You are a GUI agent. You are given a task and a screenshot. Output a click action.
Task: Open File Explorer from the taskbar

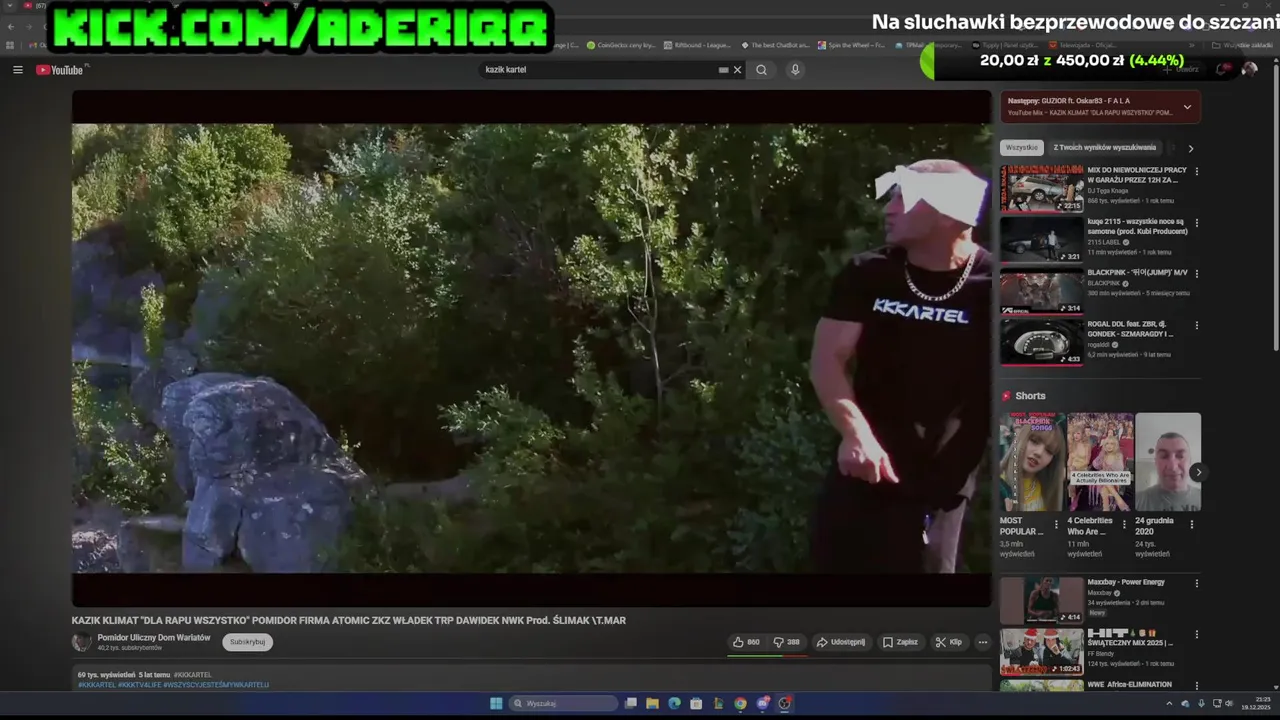coord(653,703)
